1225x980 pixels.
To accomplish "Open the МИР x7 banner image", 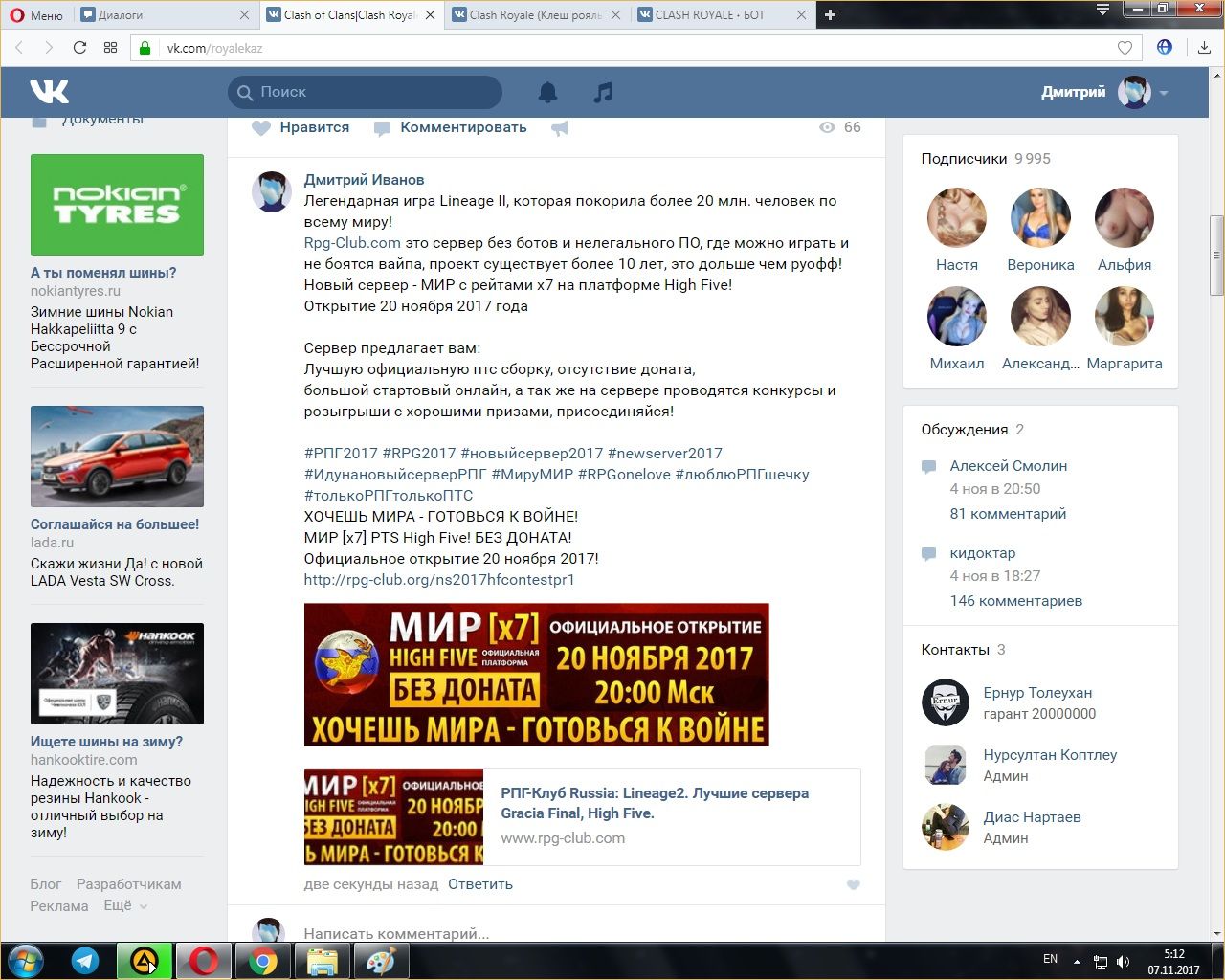I will pos(536,675).
